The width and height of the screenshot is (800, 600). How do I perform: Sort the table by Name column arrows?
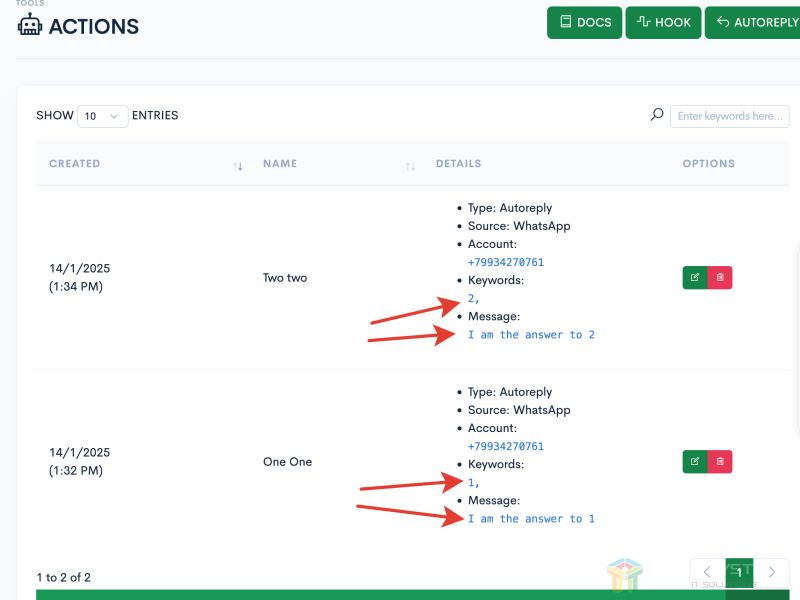tap(410, 165)
